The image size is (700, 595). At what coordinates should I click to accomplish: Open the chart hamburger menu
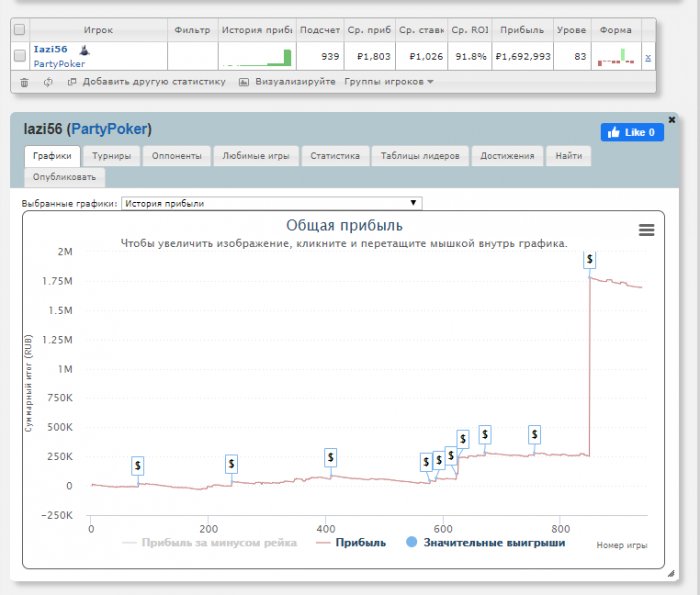[646, 230]
